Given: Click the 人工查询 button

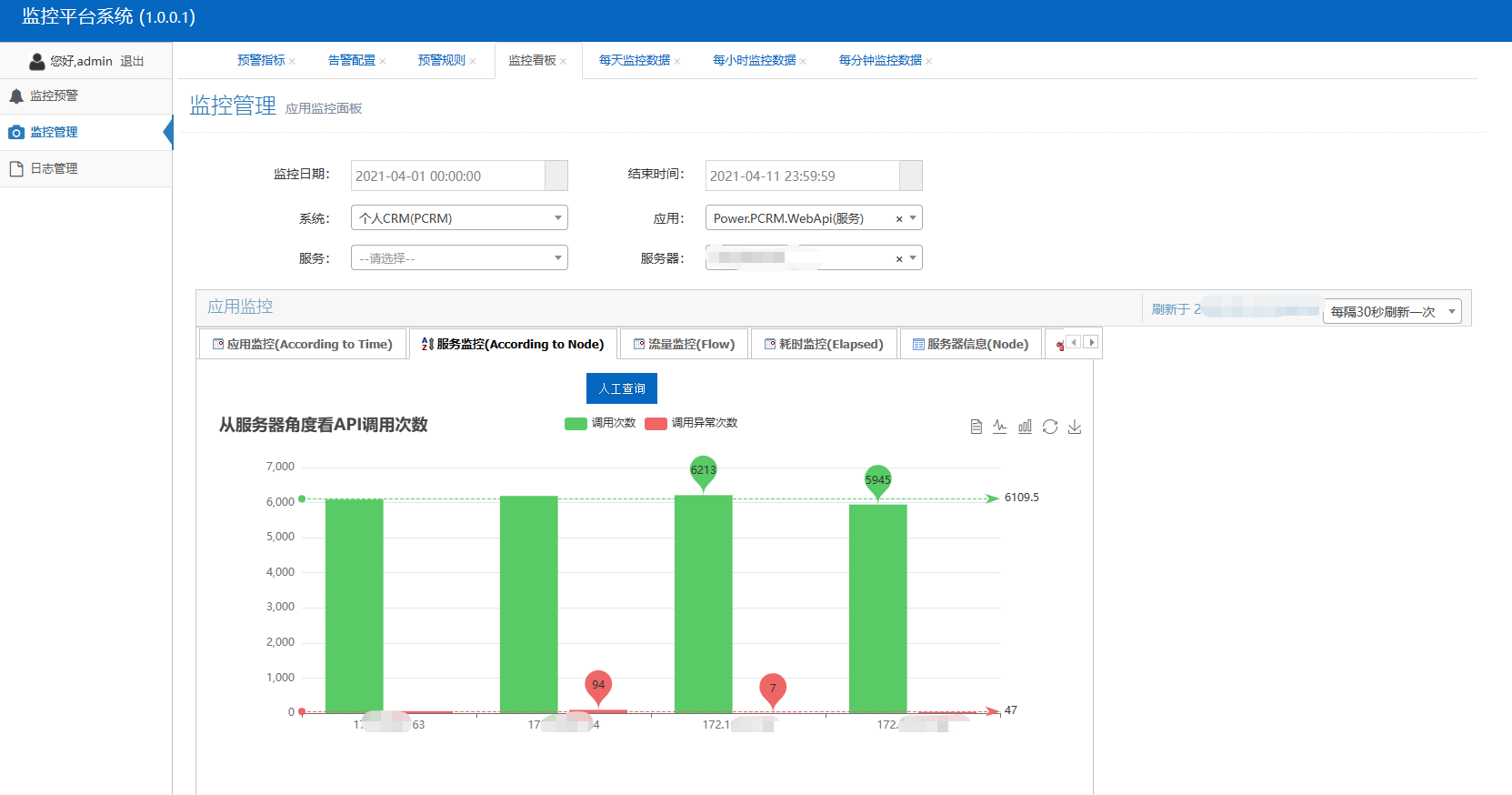Looking at the screenshot, I should click(x=622, y=388).
